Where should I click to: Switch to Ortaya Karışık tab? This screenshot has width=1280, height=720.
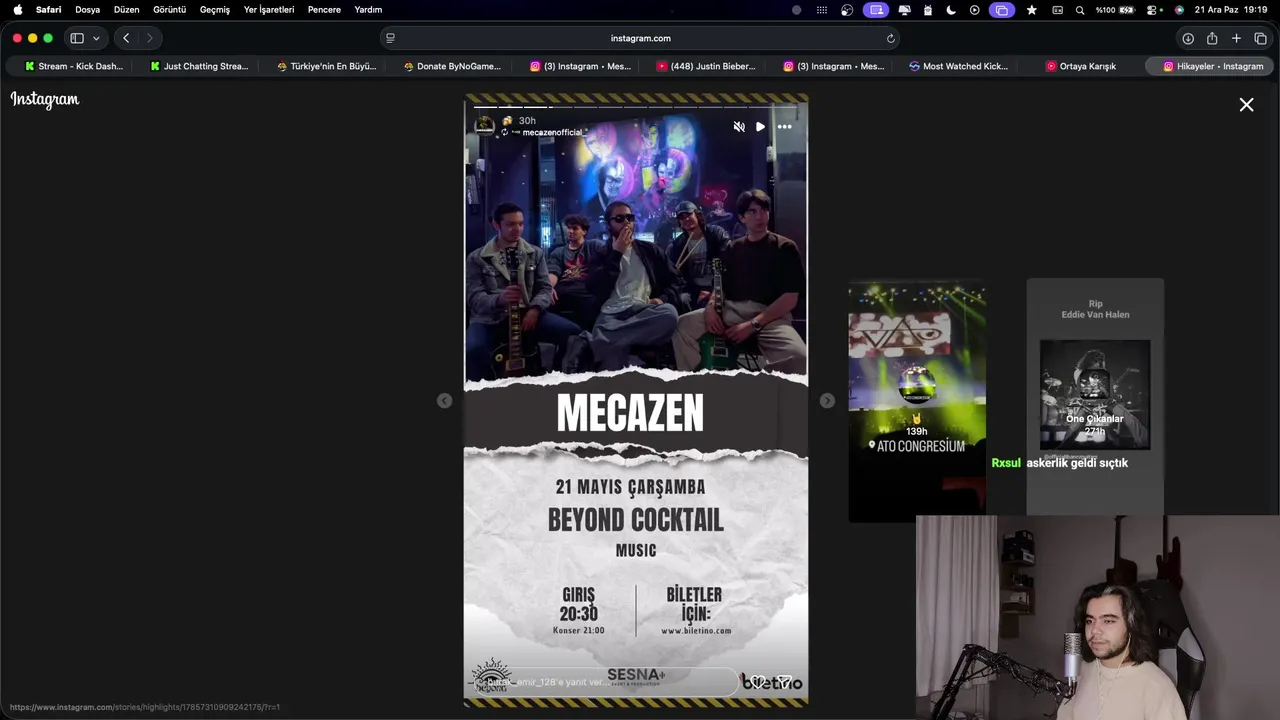click(1081, 66)
